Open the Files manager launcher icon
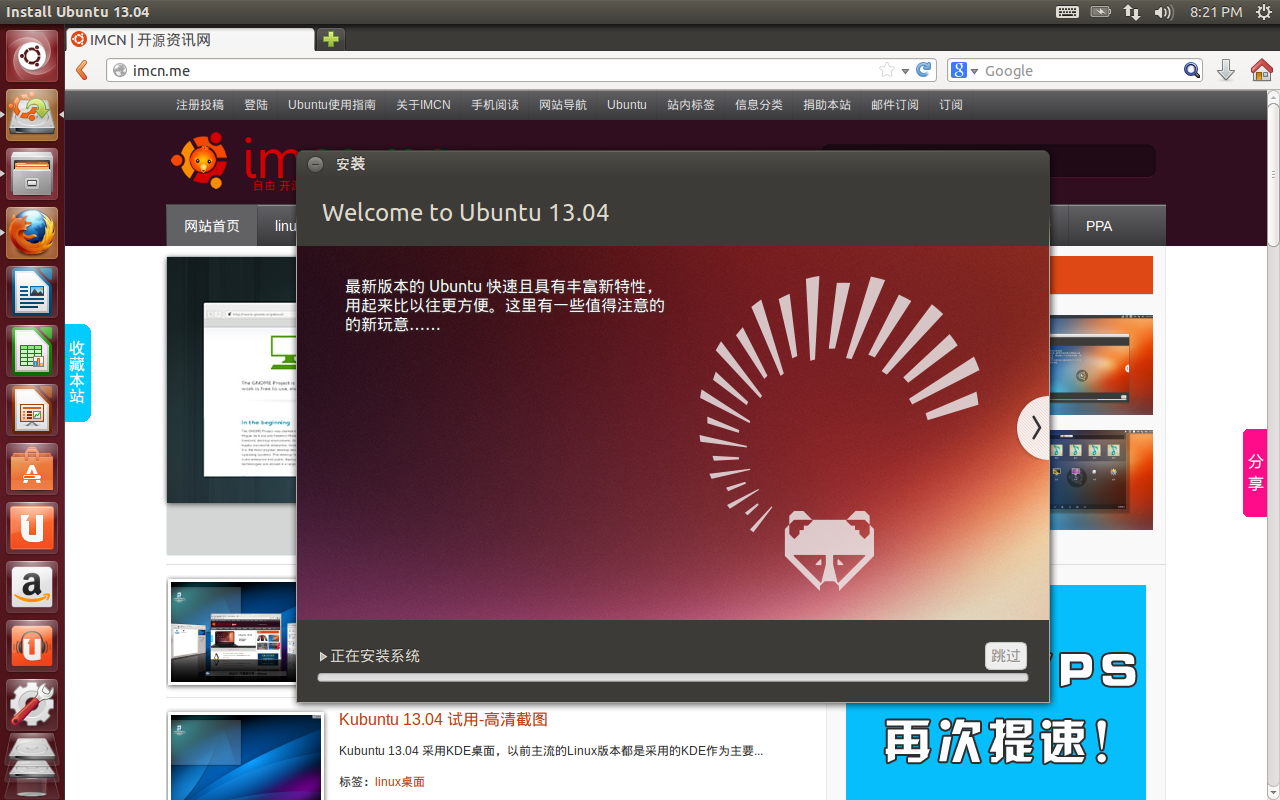The width and height of the screenshot is (1280, 800). (x=32, y=174)
